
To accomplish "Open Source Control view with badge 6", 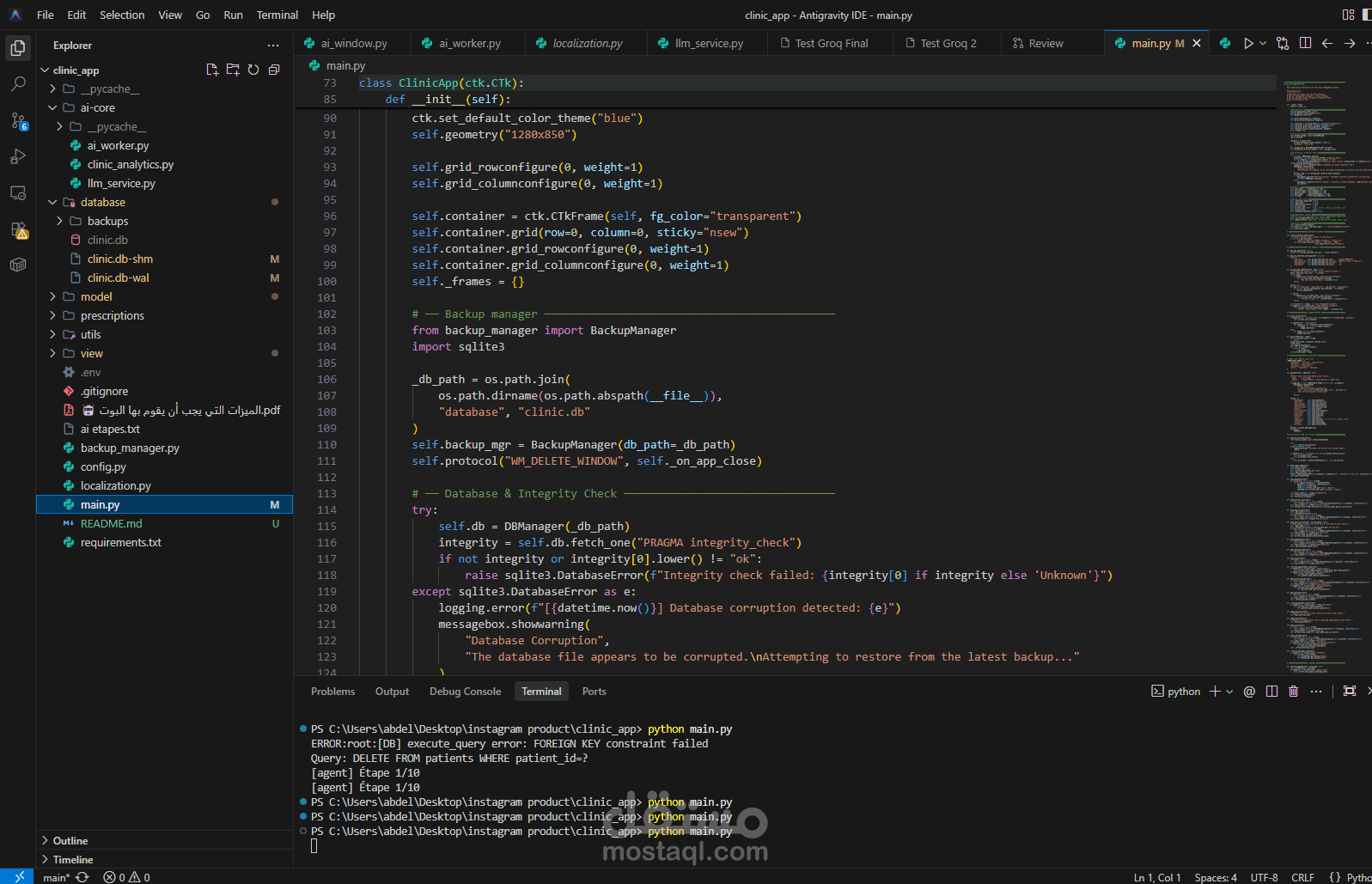I will point(18,120).
